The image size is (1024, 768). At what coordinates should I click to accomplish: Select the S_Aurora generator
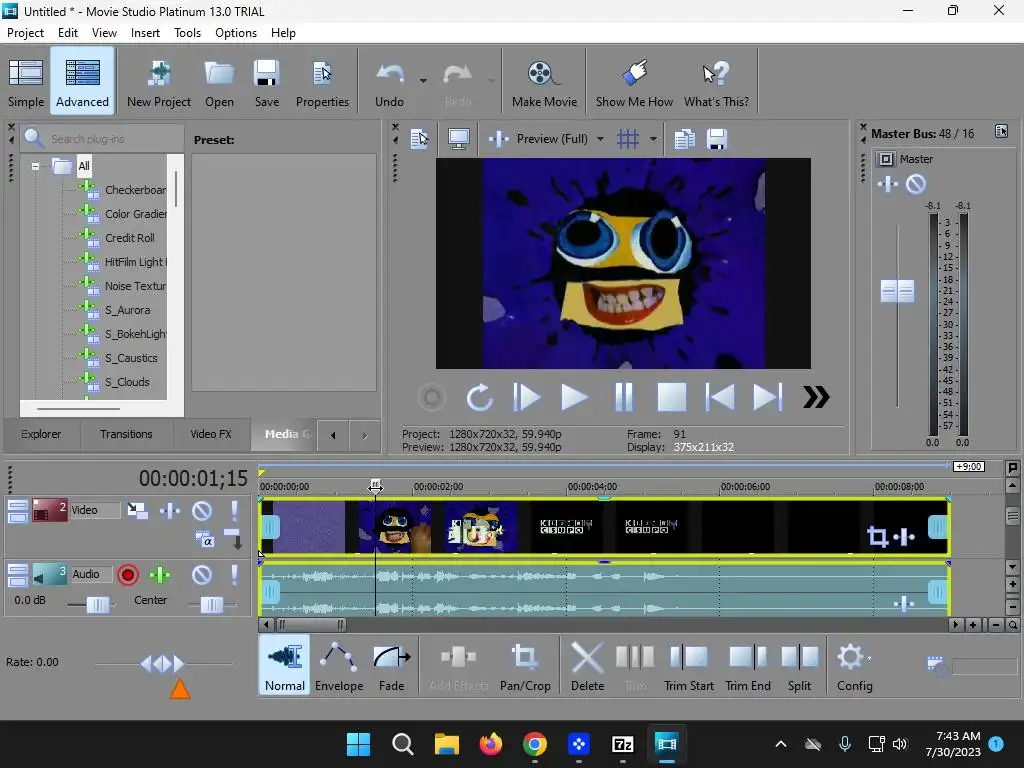pyautogui.click(x=127, y=310)
